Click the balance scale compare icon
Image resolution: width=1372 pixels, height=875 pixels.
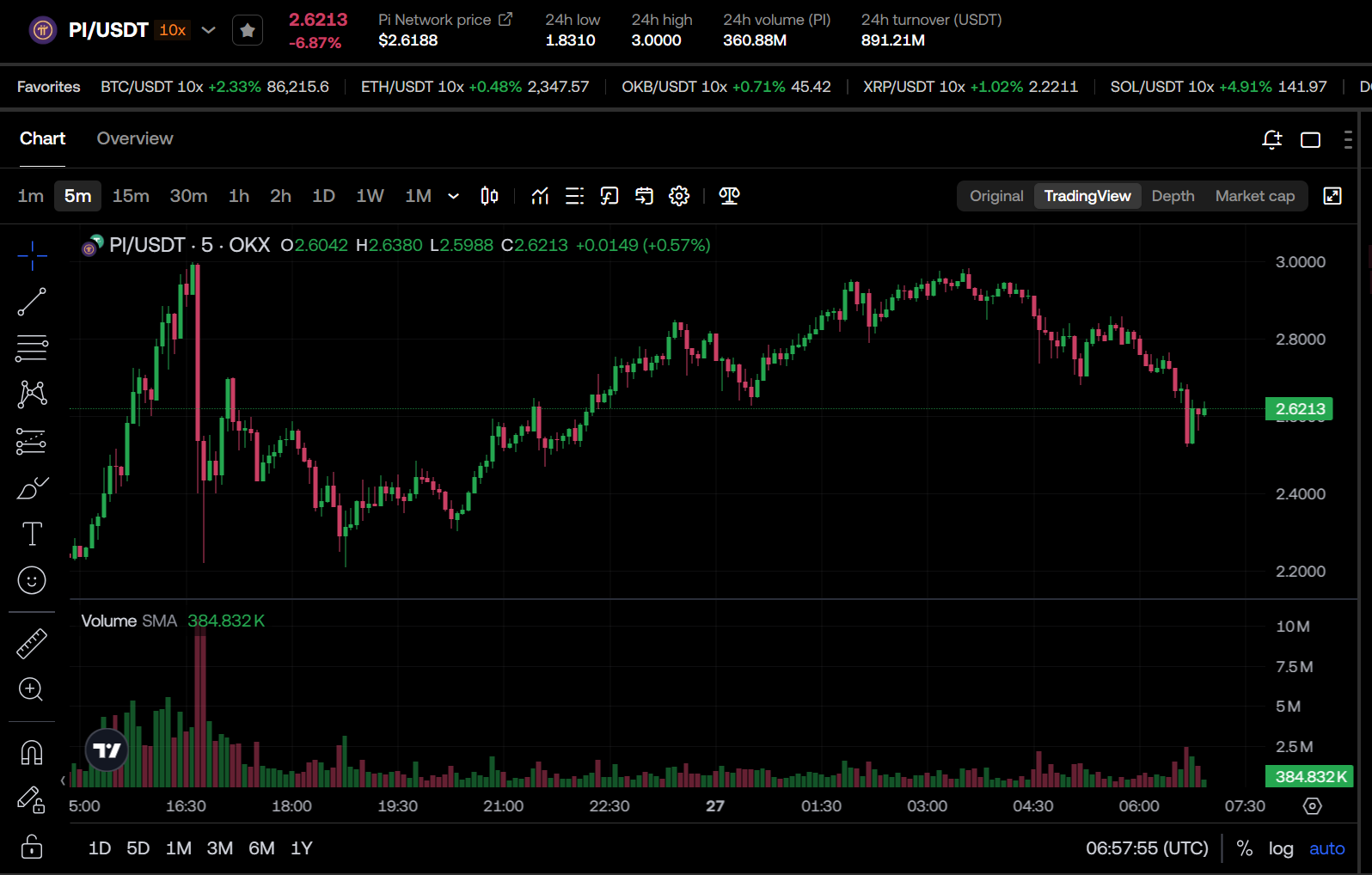(x=729, y=196)
